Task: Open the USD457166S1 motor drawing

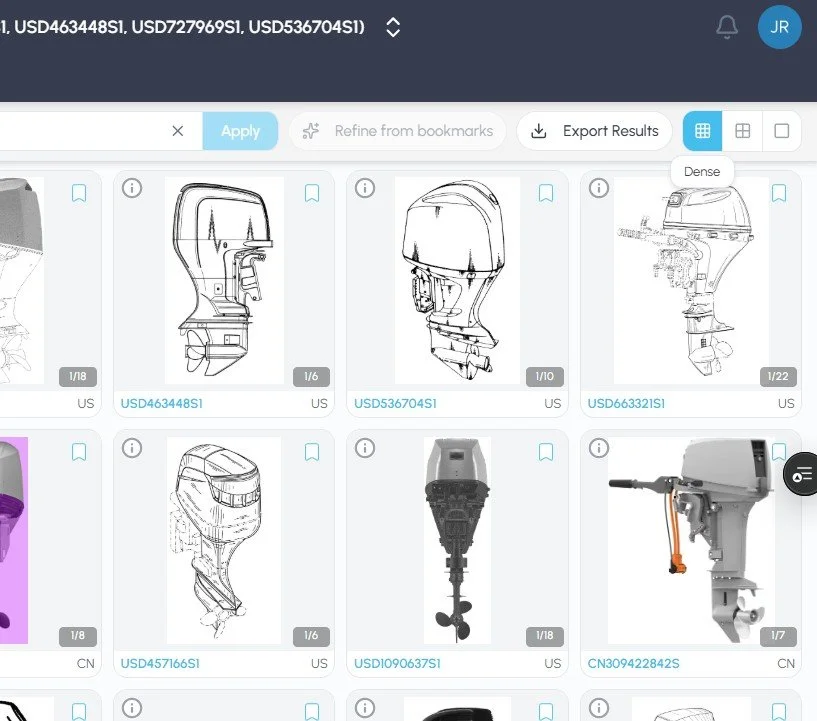Action: (224, 540)
